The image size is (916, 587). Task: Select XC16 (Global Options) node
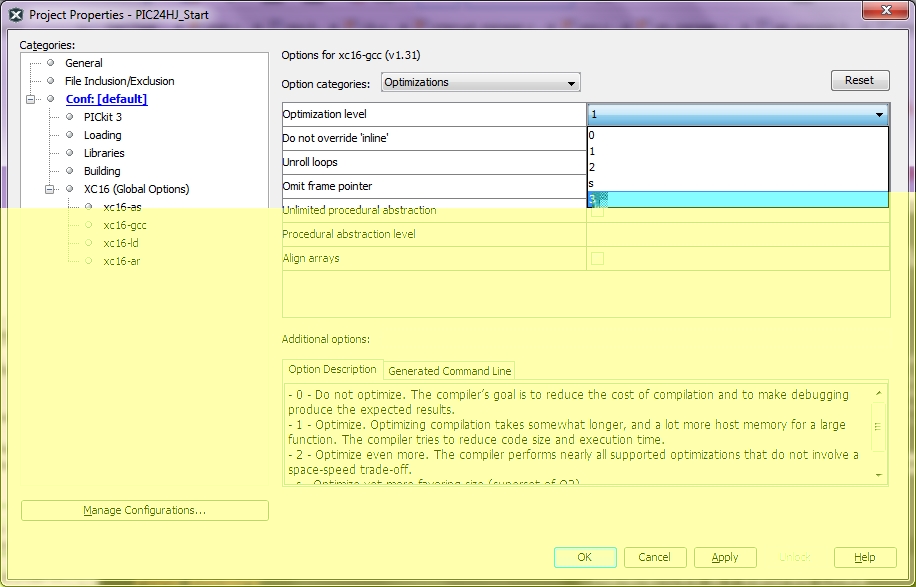tap(136, 189)
